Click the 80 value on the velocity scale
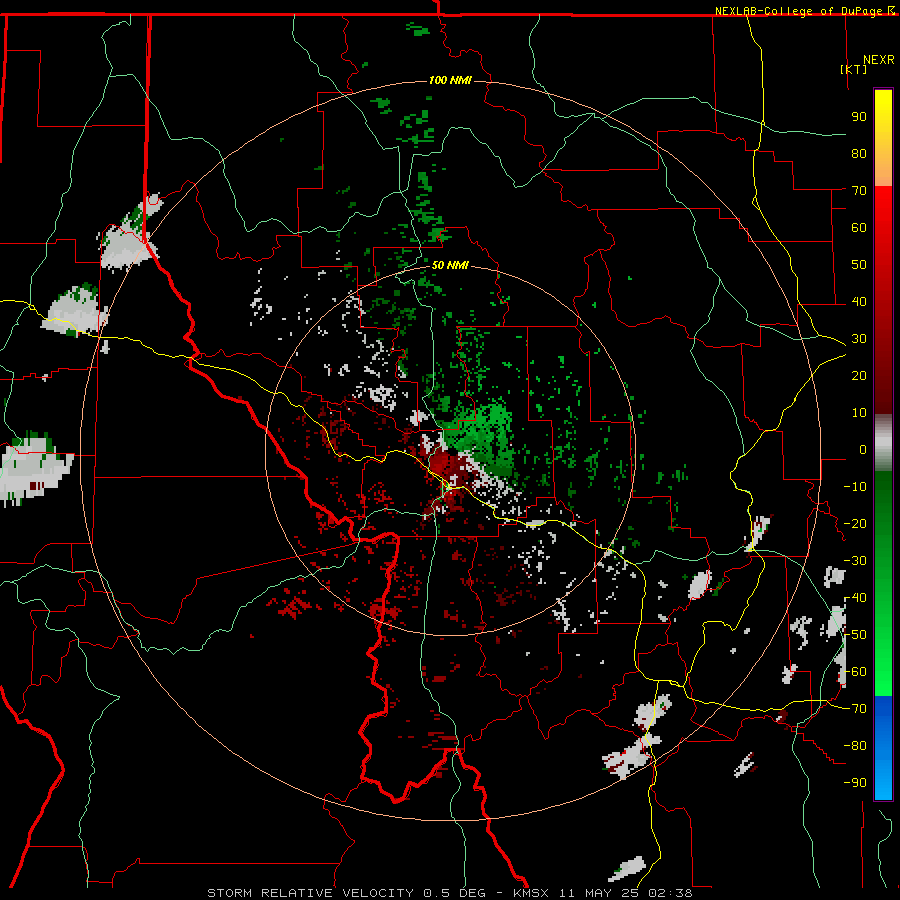Screen dimensions: 900x900 click(859, 154)
